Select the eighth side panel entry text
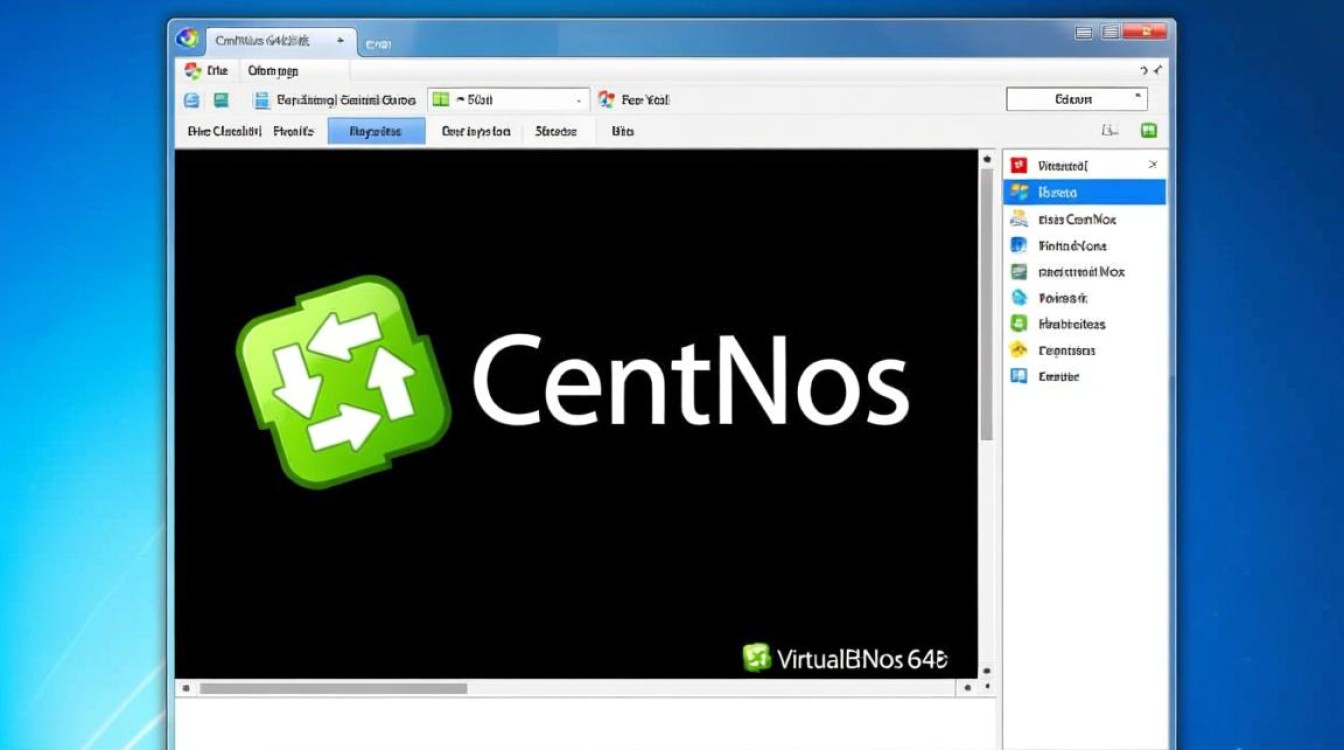 click(x=1067, y=350)
